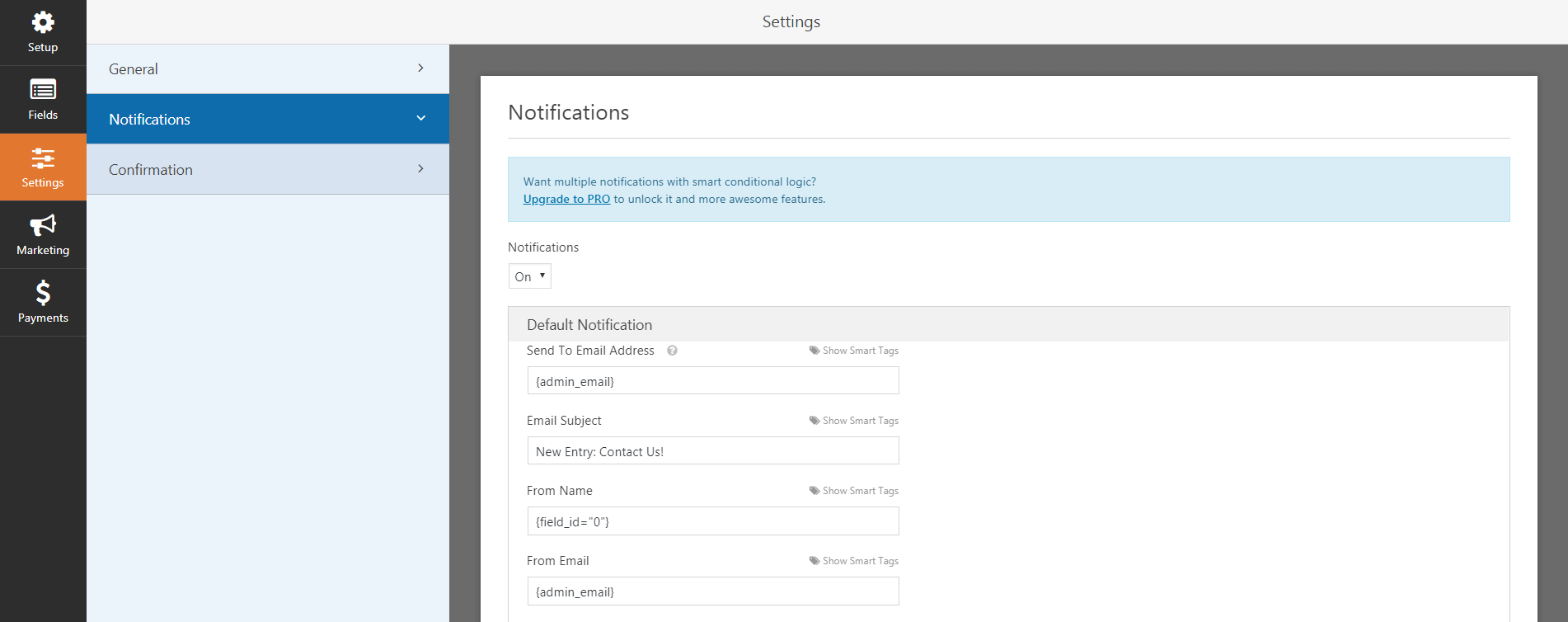Open the Fields panel icon
The image size is (1568, 622).
(x=43, y=89)
